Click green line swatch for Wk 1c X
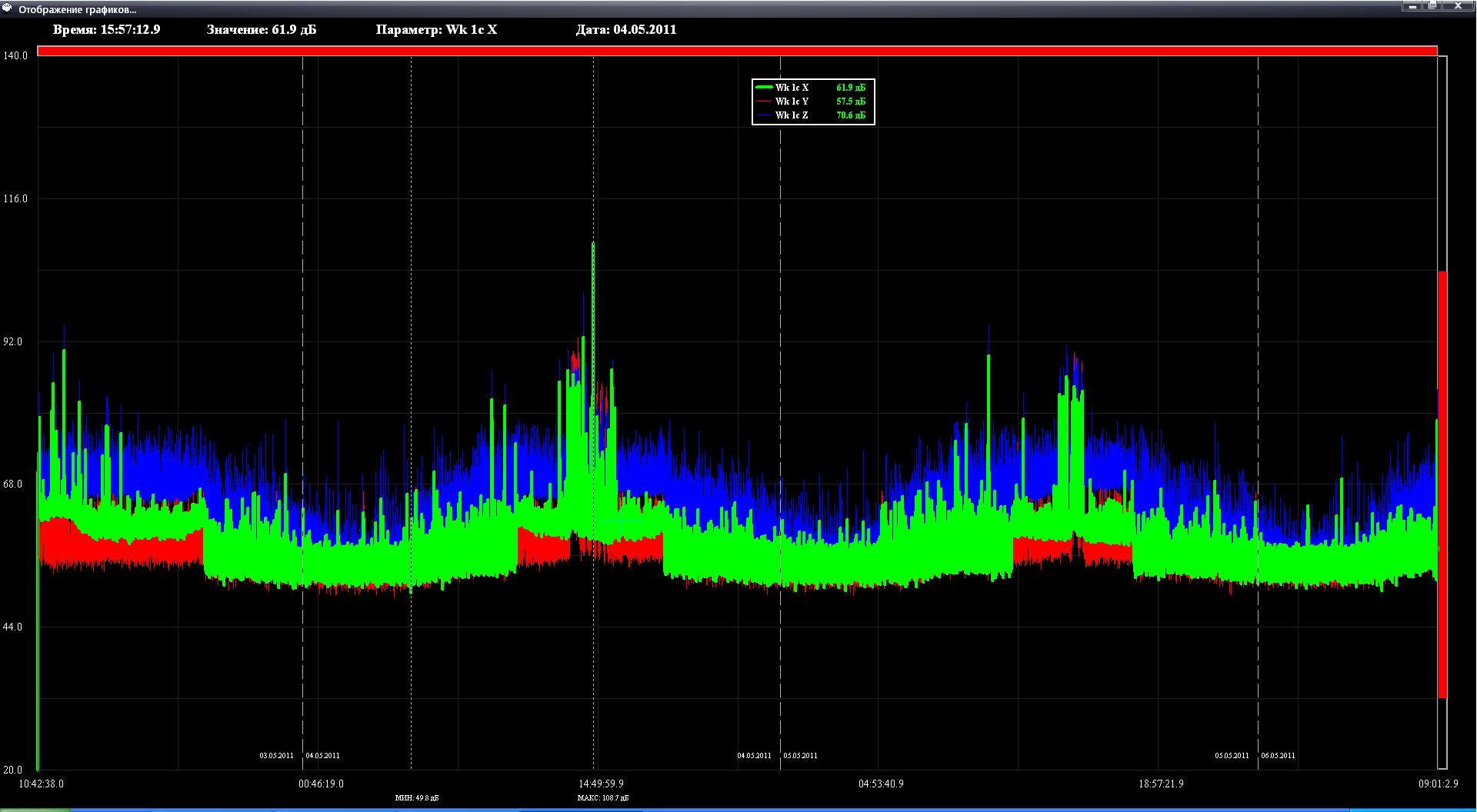Image resolution: width=1477 pixels, height=812 pixels. [764, 88]
